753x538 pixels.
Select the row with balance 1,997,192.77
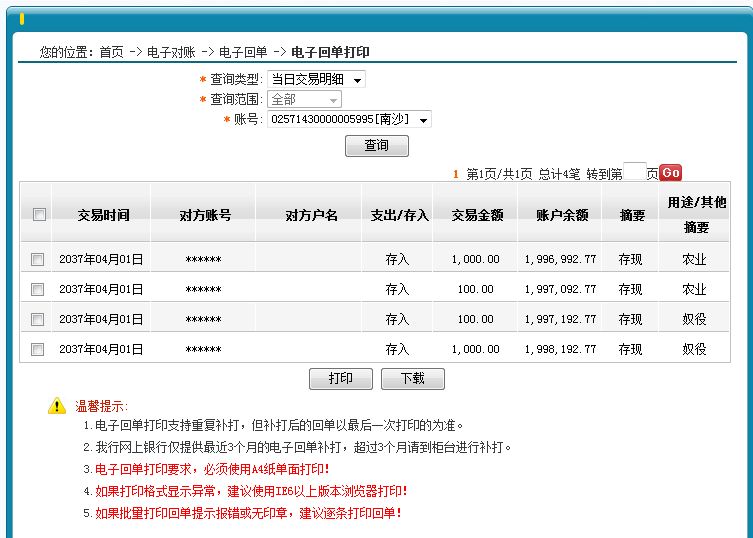click(x=37, y=319)
